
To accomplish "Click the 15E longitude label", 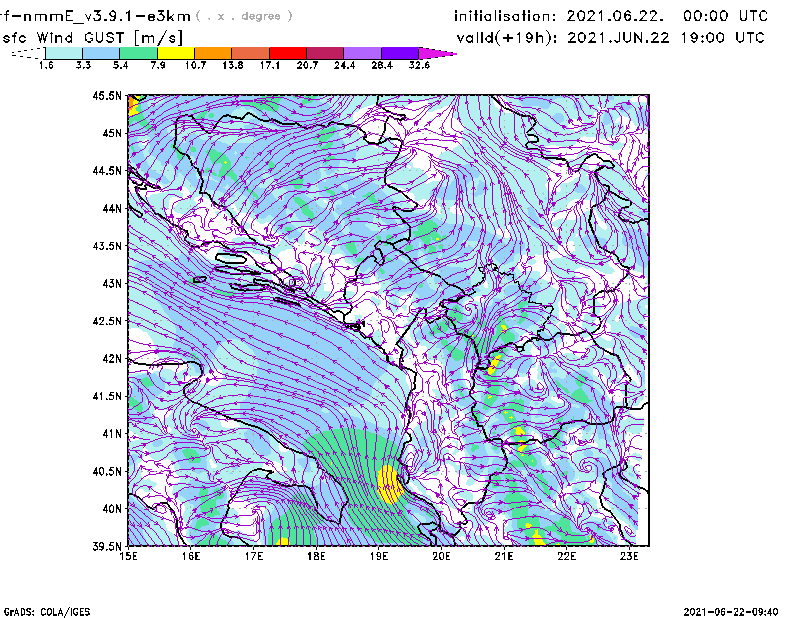I will (128, 556).
